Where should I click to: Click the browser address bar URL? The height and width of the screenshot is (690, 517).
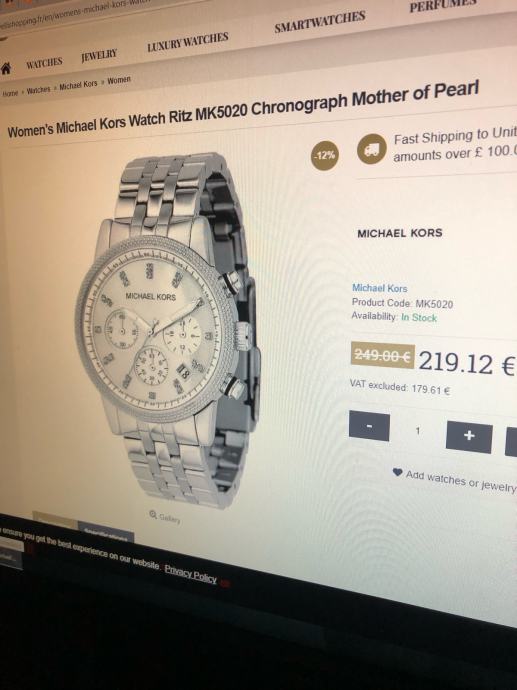click(x=75, y=13)
